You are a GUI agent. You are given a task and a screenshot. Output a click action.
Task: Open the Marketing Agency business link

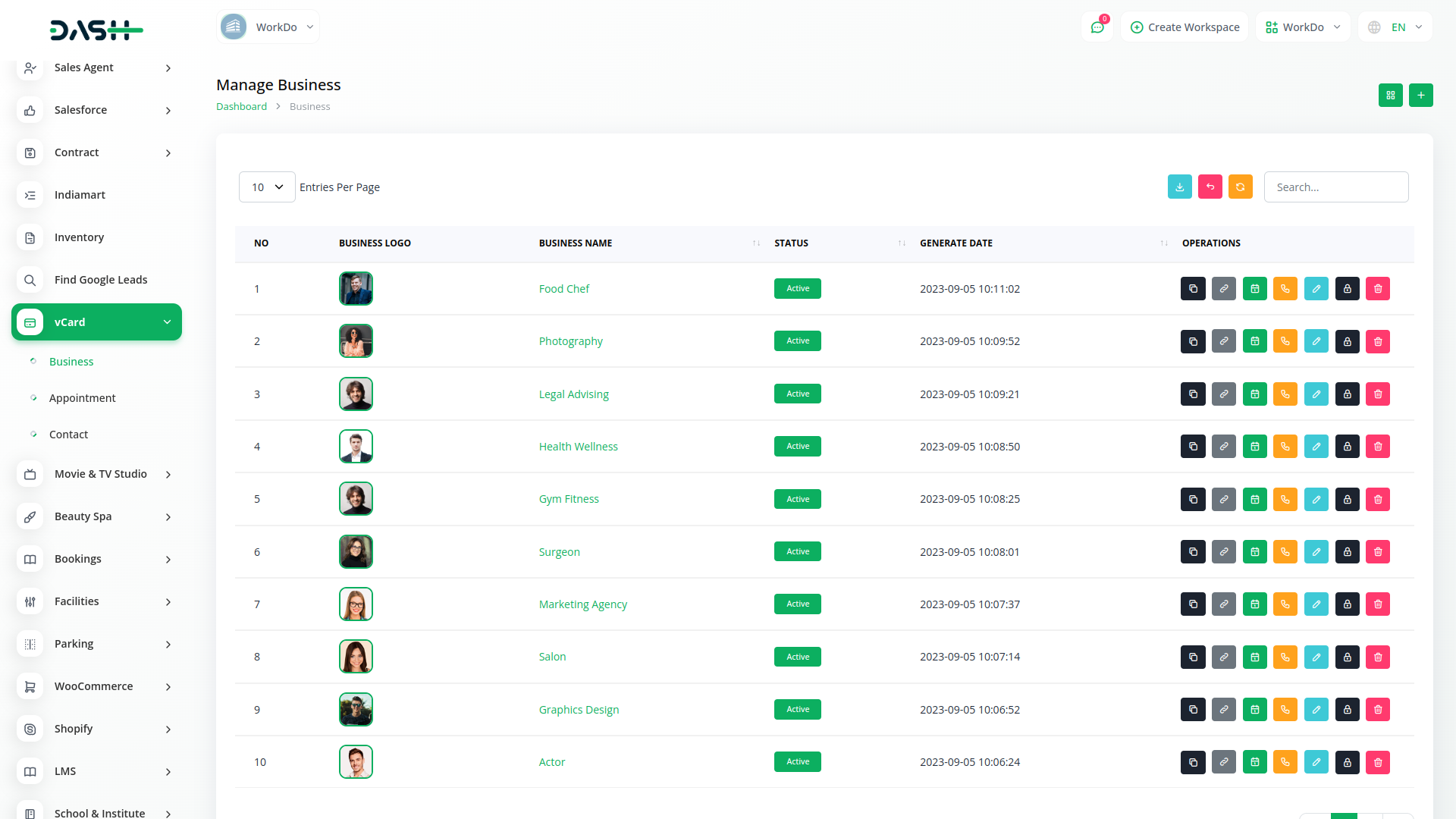(582, 604)
